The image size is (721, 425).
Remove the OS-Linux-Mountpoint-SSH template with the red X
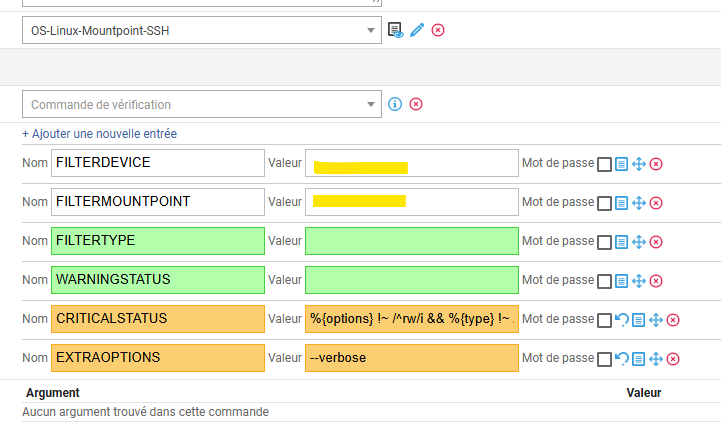[x=438, y=30]
